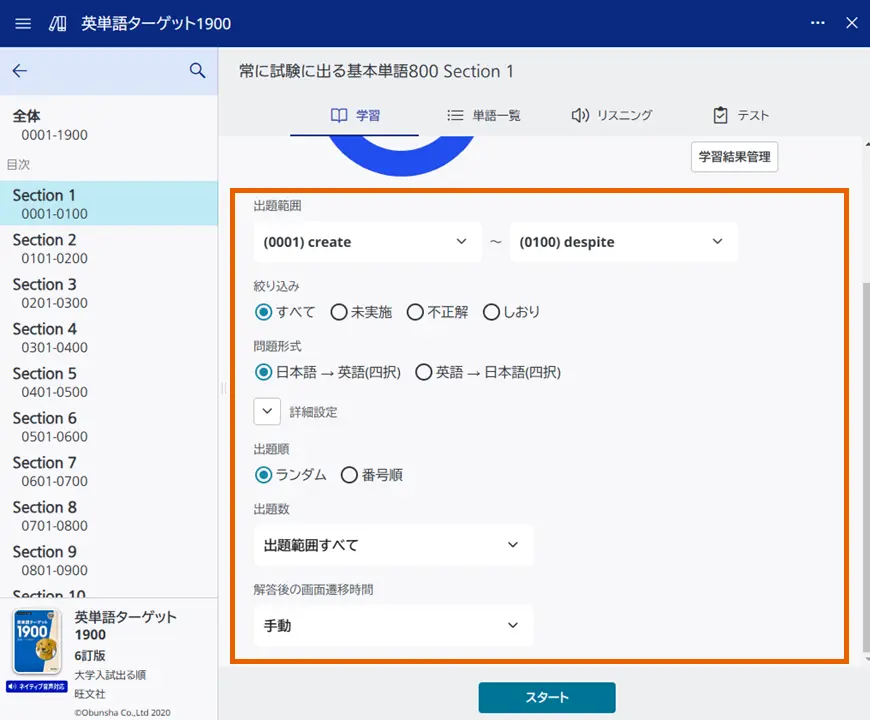Click the speaker icon on the リスニング tab
Viewport: 870px width, 720px height.
pyautogui.click(x=580, y=115)
